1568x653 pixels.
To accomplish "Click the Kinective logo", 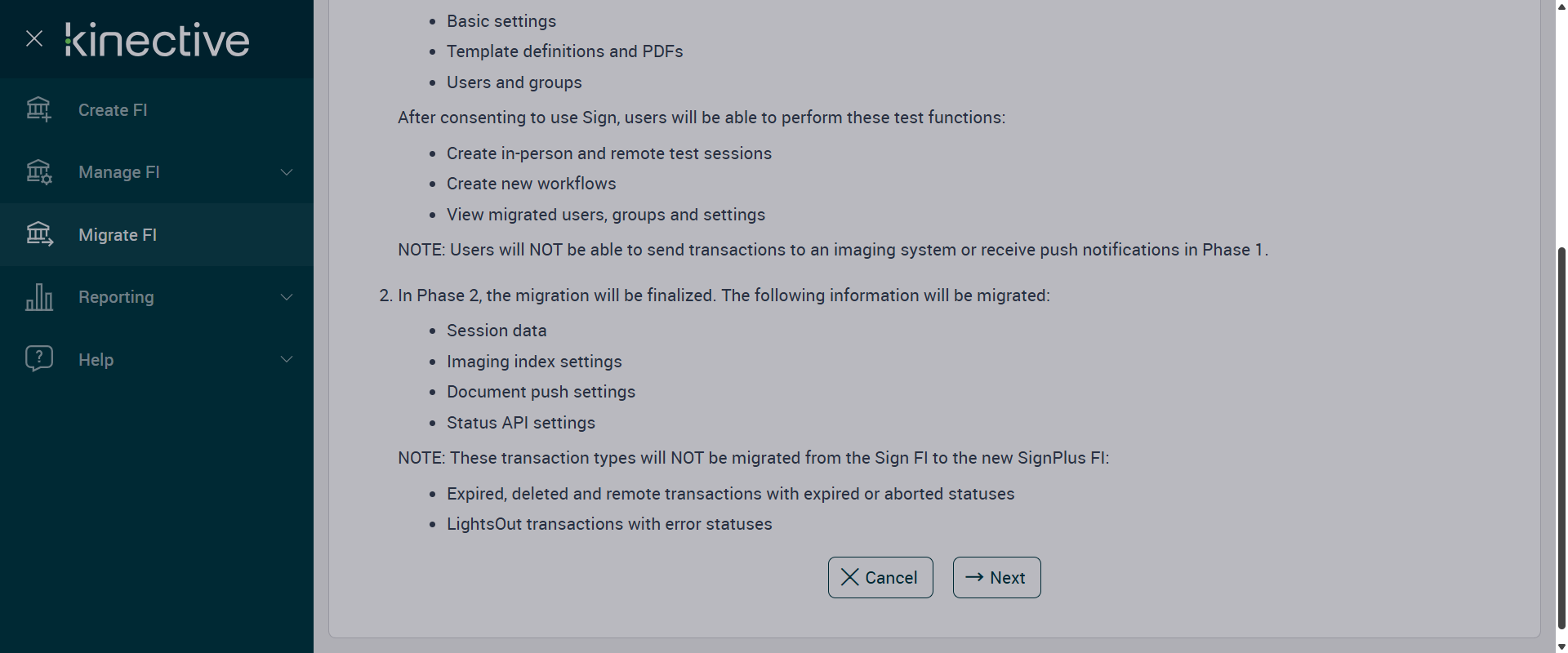I will click(x=158, y=40).
